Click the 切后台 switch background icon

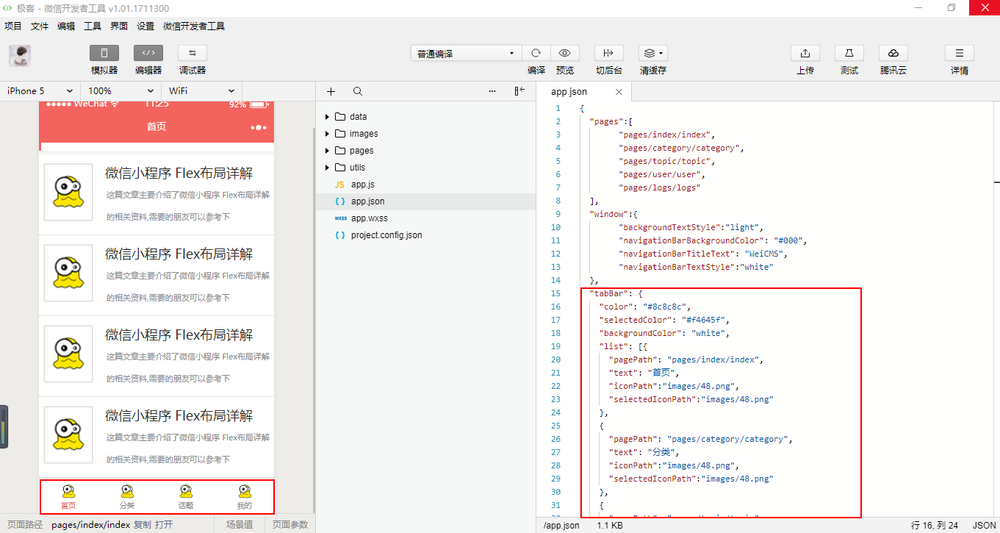tap(608, 53)
